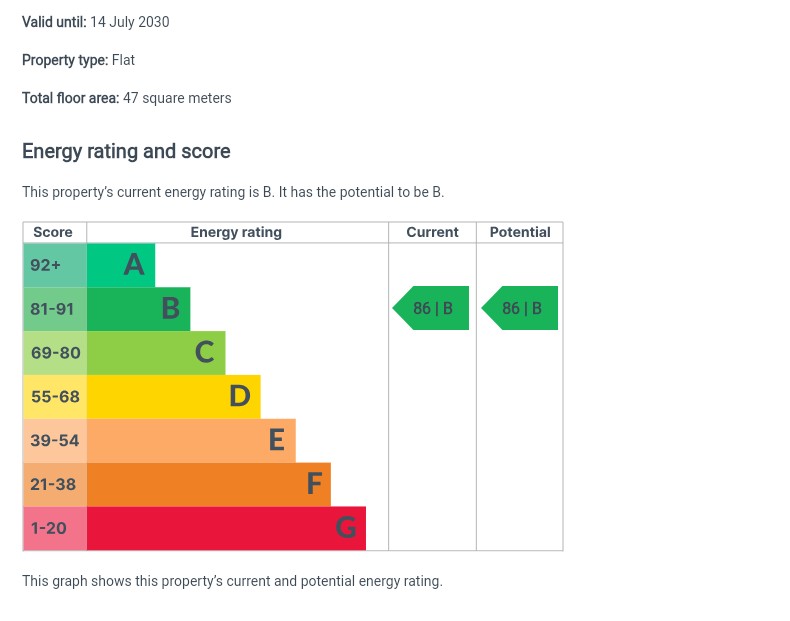Click the Valid until 14 July 2030 text
The height and width of the screenshot is (621, 790).
point(96,22)
